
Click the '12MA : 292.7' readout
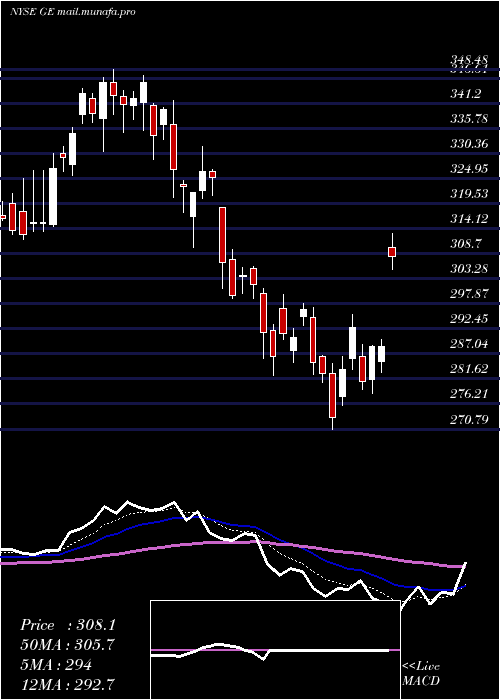coord(67,684)
